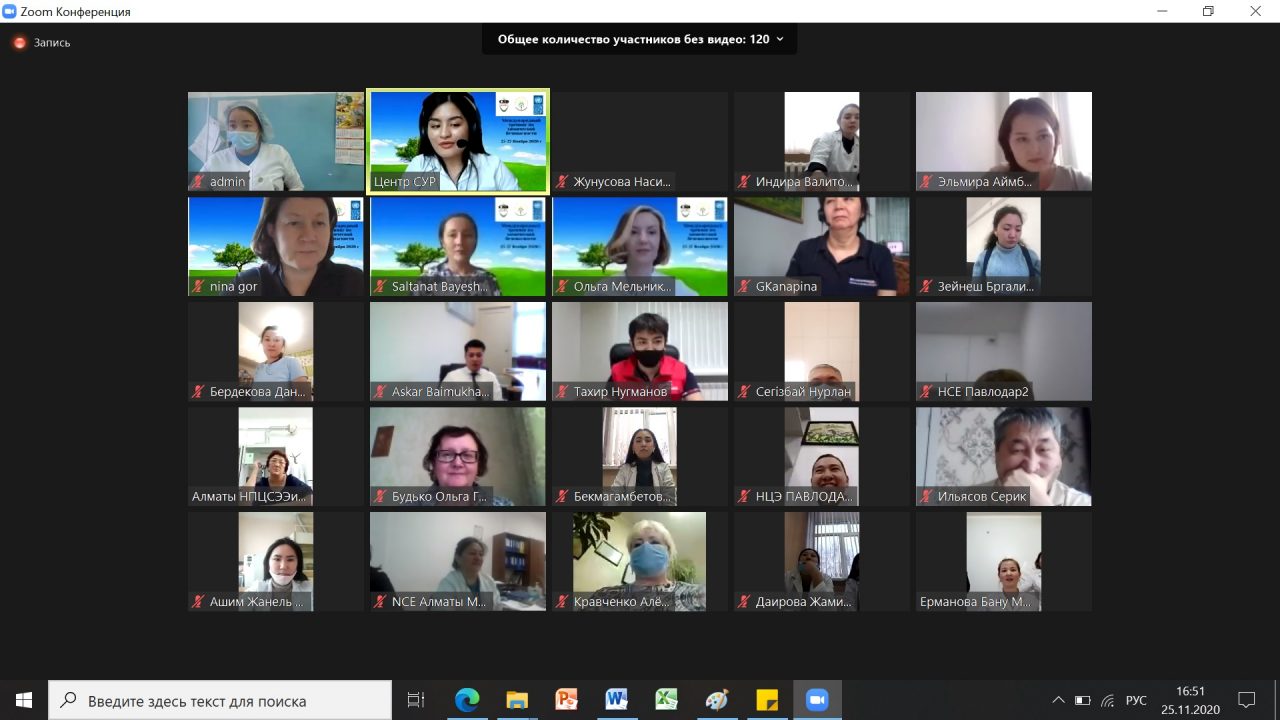Expand the hidden system tray icons
1280x720 pixels.
point(1058,700)
